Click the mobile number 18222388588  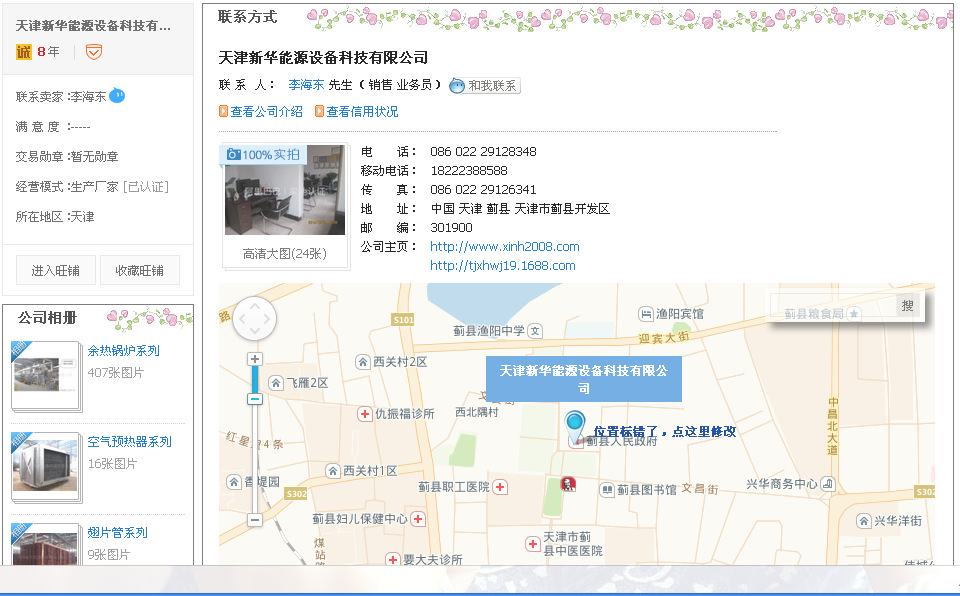pos(469,171)
